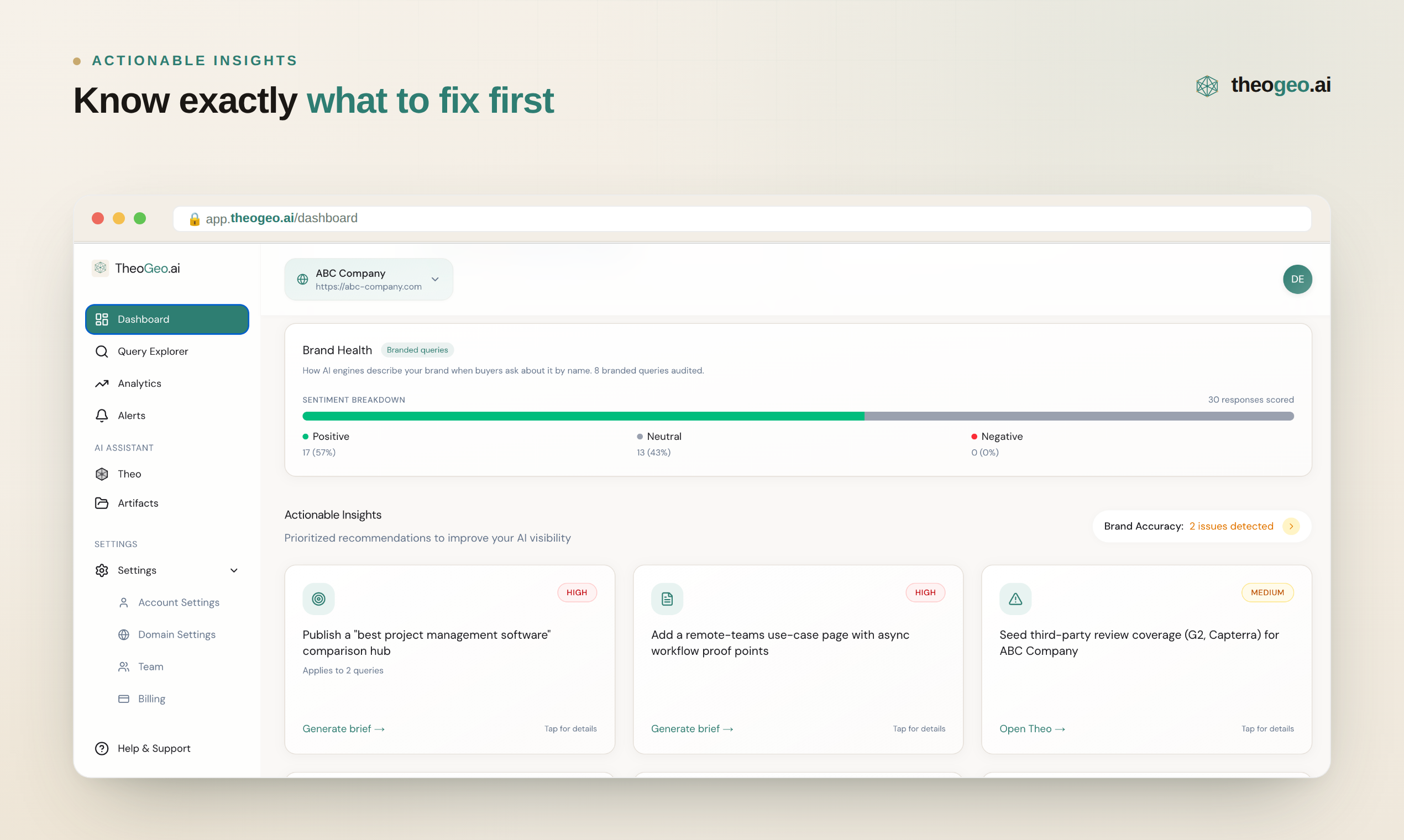
Task: Click the target icon on comparison hub card
Action: pyautogui.click(x=319, y=599)
